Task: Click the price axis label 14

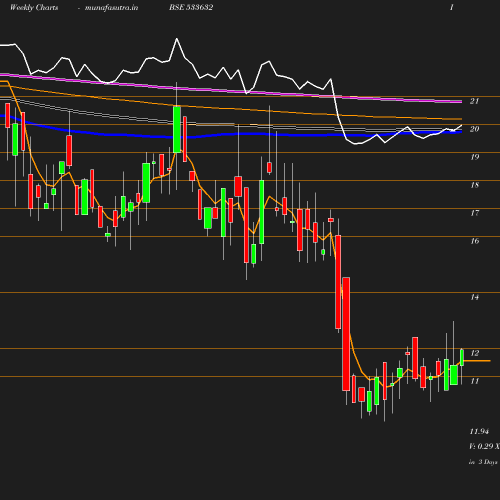Action: (x=475, y=297)
